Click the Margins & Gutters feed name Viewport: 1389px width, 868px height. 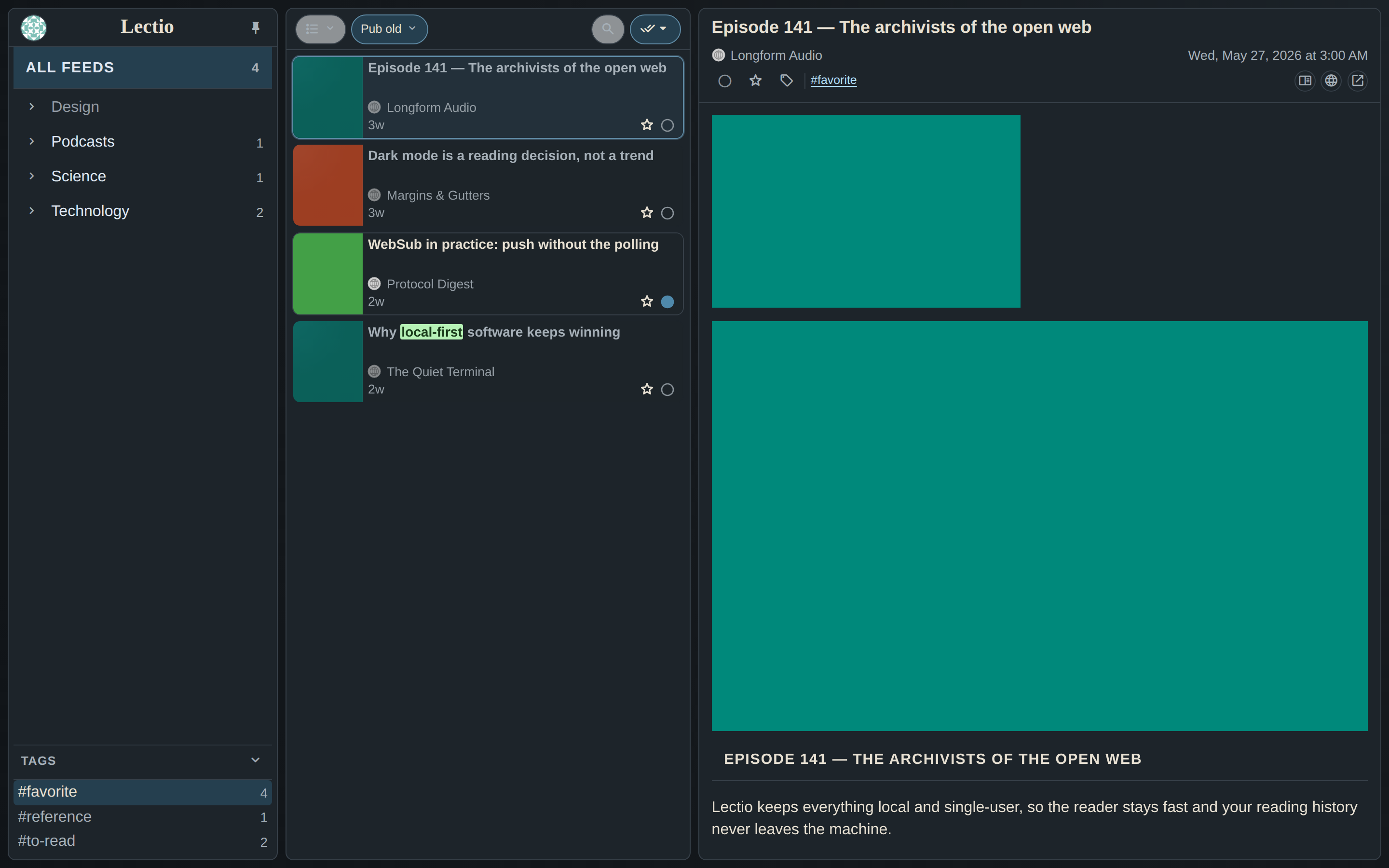point(438,196)
